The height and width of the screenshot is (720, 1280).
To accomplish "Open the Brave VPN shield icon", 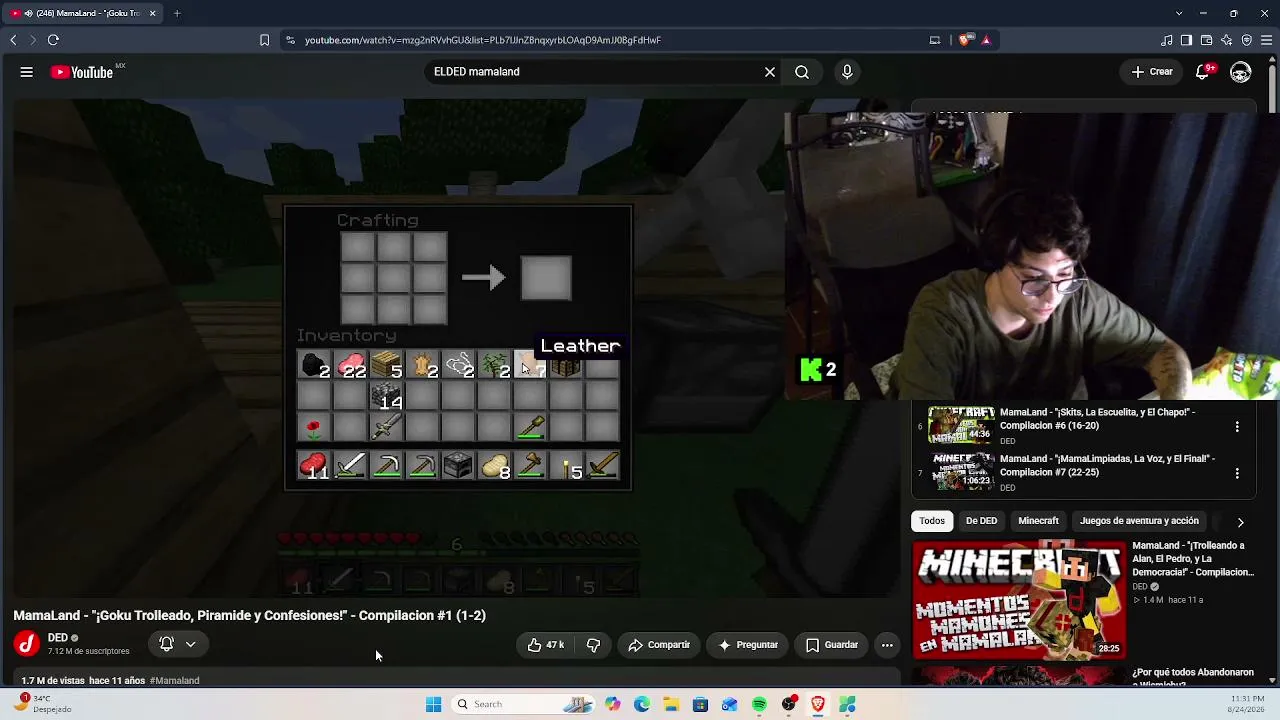I will click(1246, 40).
